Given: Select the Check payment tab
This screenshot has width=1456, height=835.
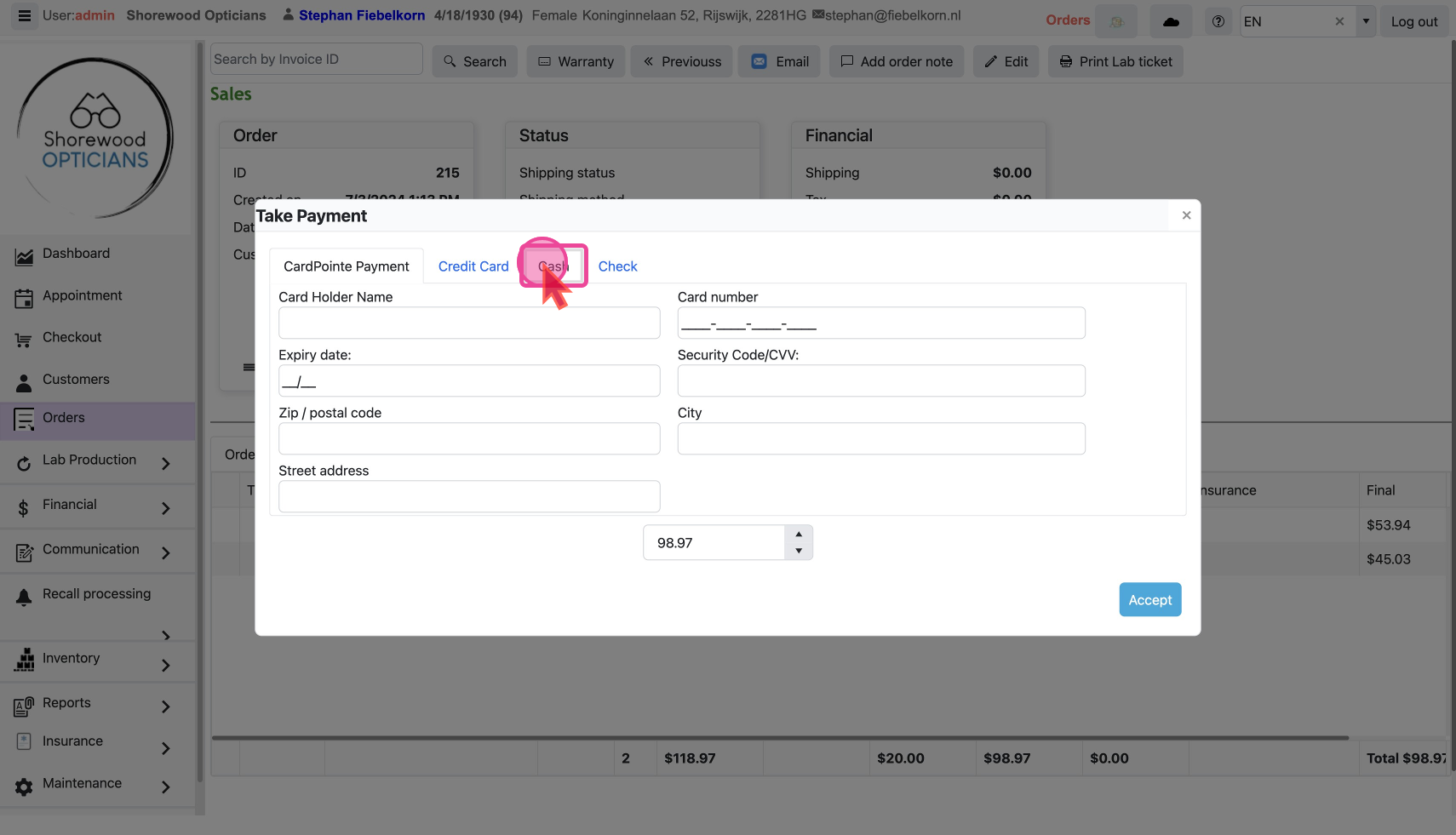Looking at the screenshot, I should point(617,266).
